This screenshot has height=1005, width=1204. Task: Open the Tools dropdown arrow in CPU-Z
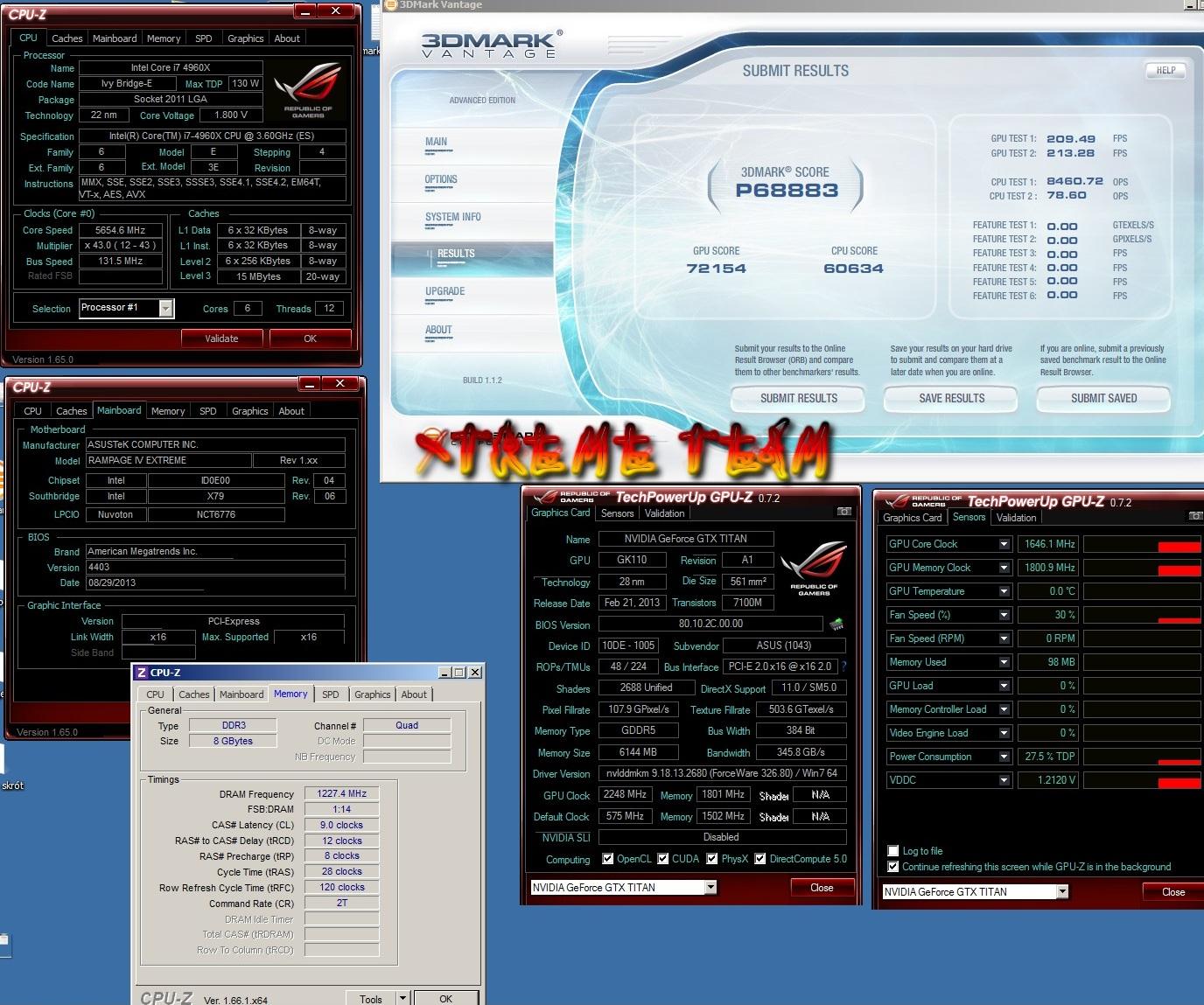(x=402, y=998)
